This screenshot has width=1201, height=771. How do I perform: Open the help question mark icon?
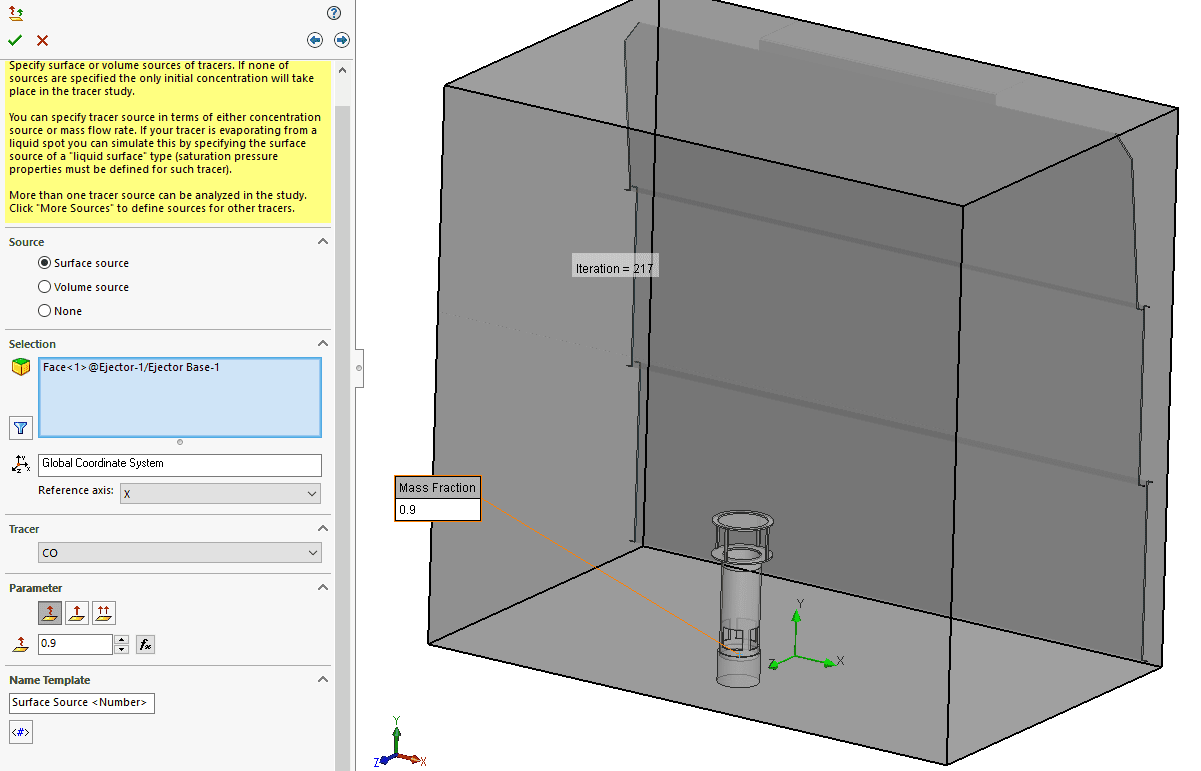tap(334, 13)
